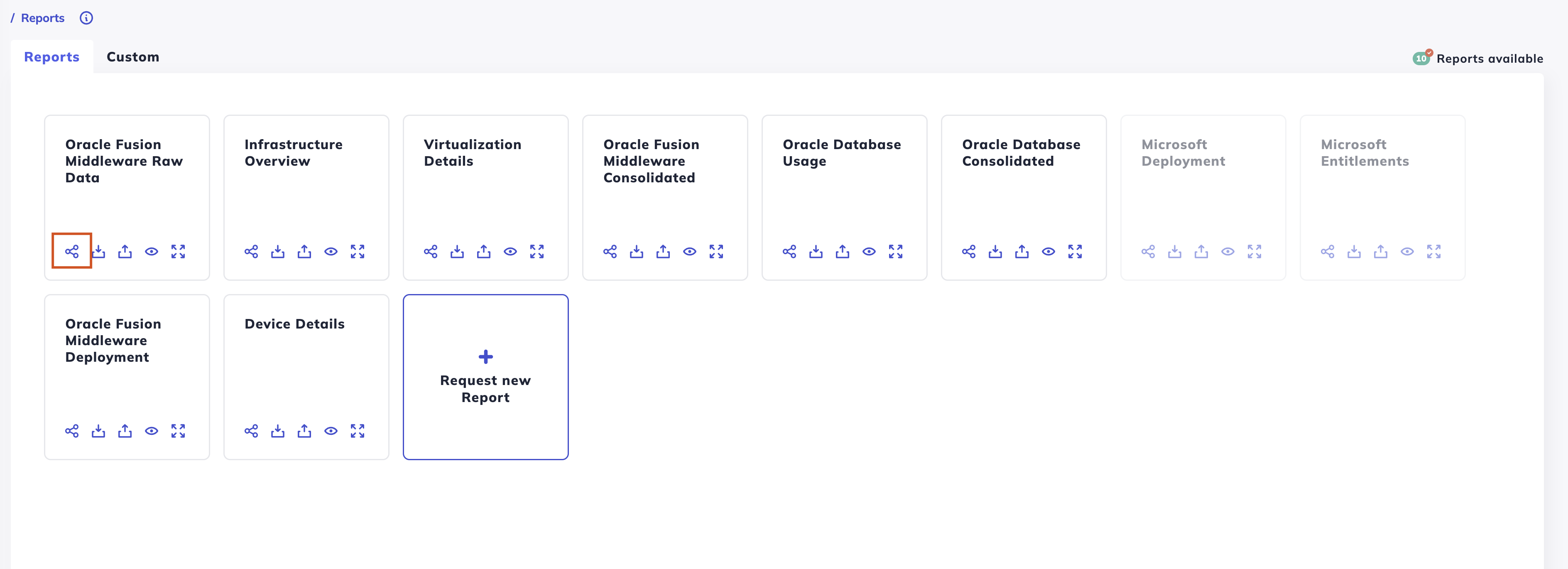Preview Device Details with the eye icon

(x=331, y=431)
